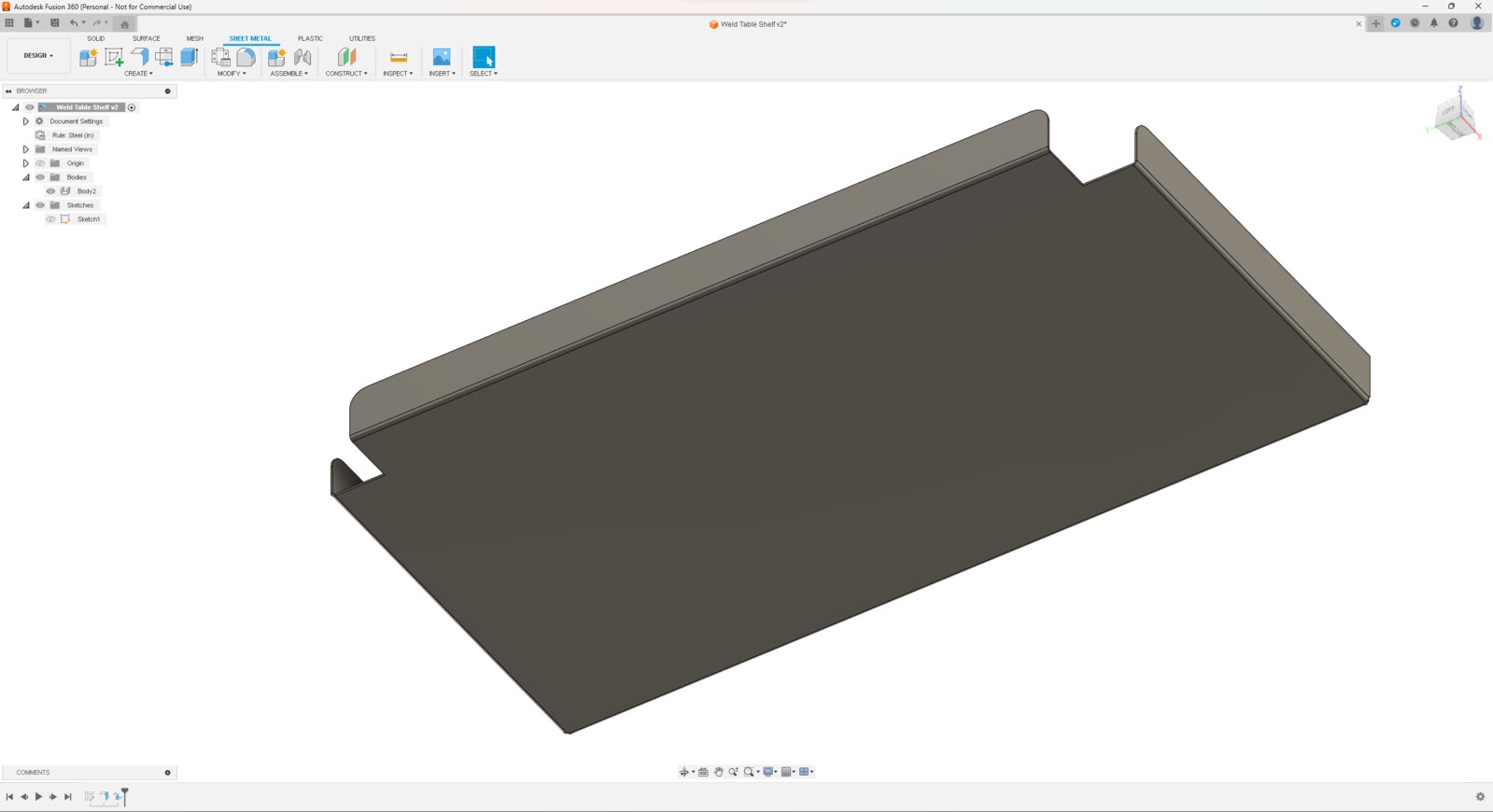Viewport: 1493px width, 812px height.
Task: Collapse the Sketches folder
Action: tap(25, 205)
